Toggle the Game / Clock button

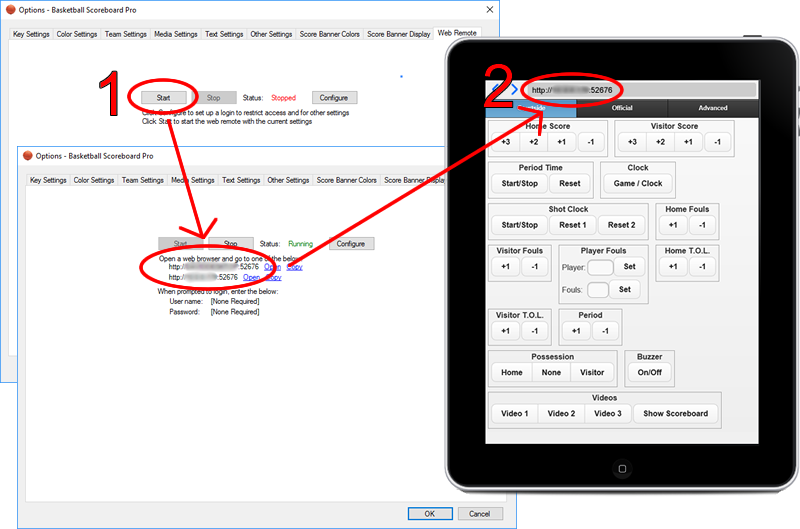[638, 184]
